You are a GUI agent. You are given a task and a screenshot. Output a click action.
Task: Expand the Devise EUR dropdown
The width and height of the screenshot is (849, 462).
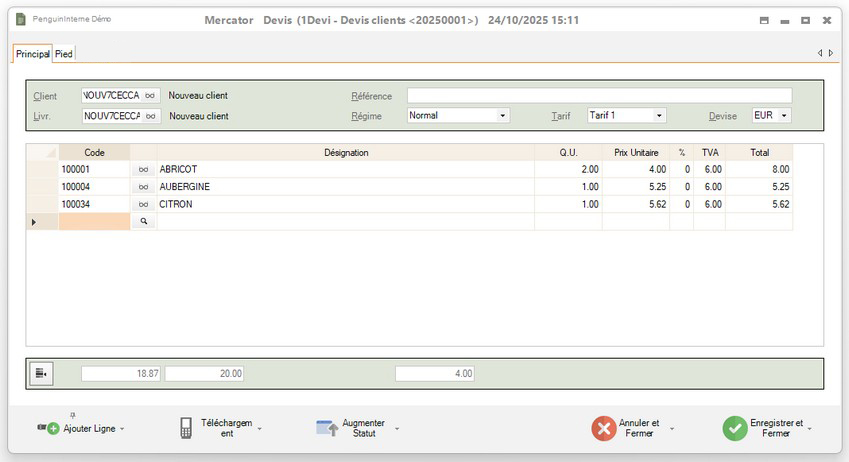pyautogui.click(x=783, y=115)
